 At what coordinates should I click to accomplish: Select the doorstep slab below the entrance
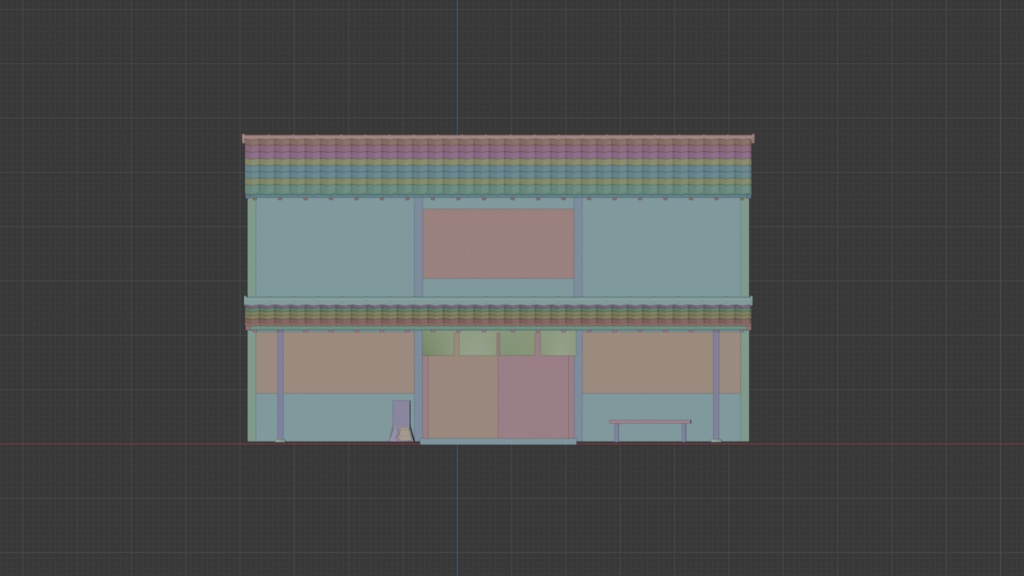click(498, 442)
